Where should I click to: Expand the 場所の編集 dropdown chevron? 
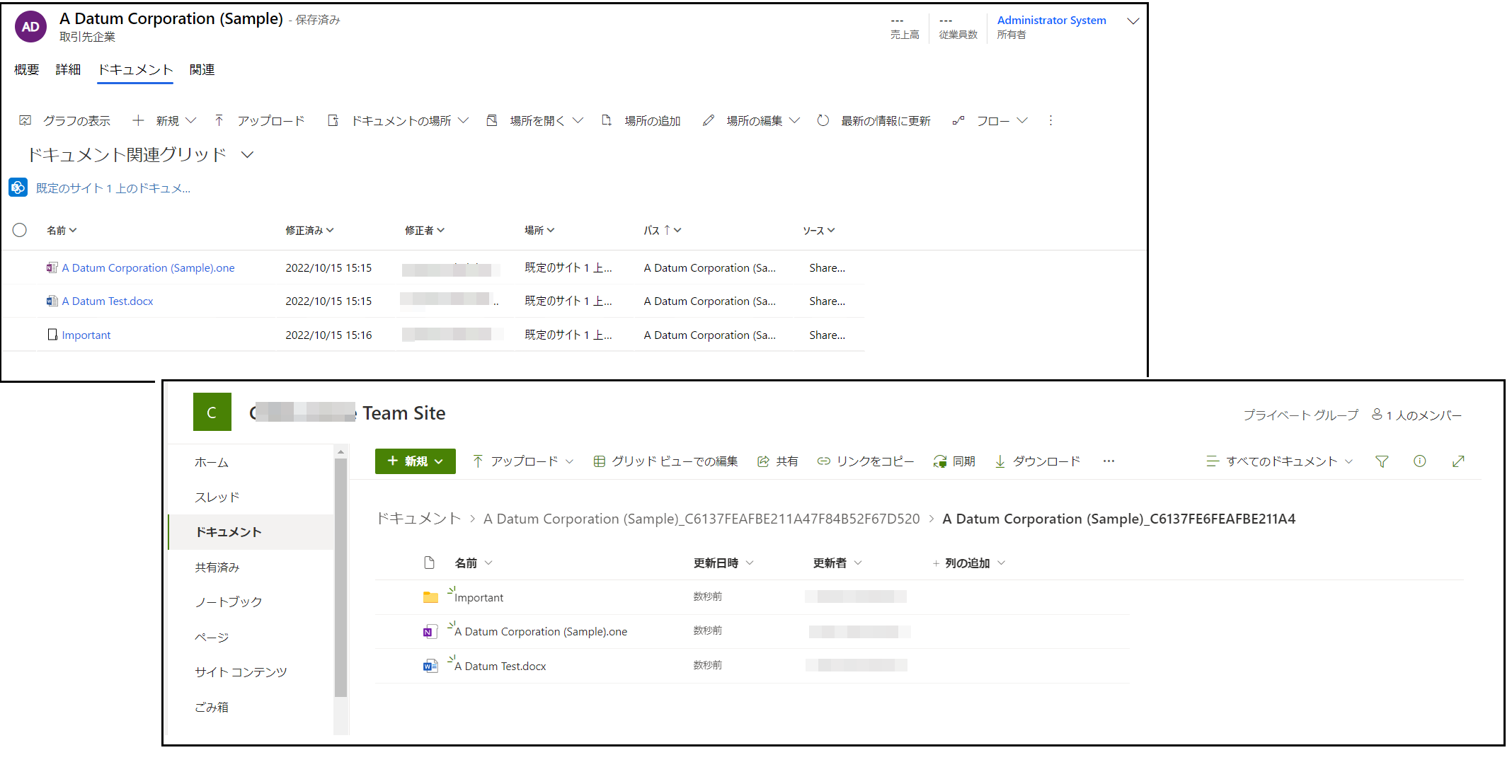pos(794,120)
